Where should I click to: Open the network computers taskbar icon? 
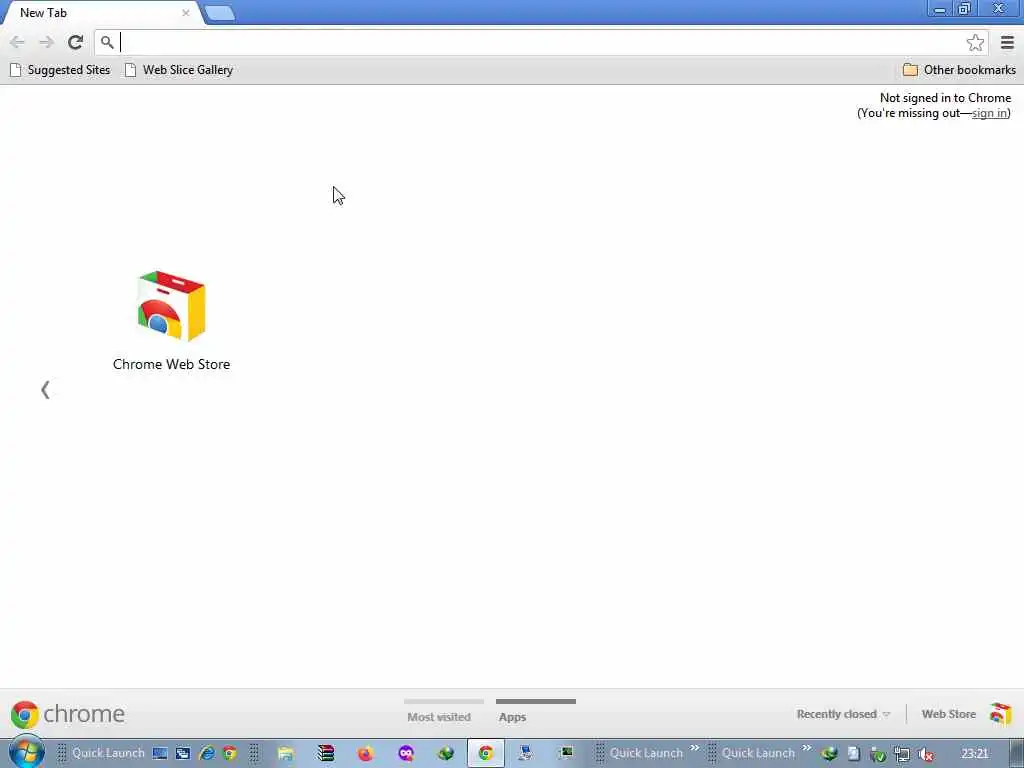tap(526, 753)
